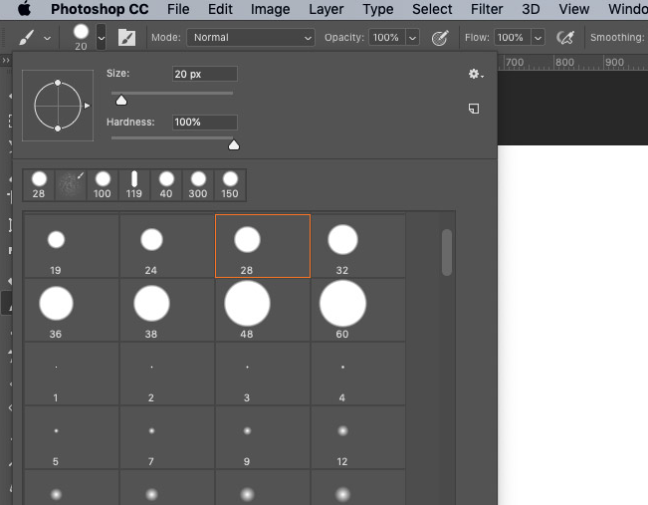Select recent brush 150
648x505 pixels.
230,185
